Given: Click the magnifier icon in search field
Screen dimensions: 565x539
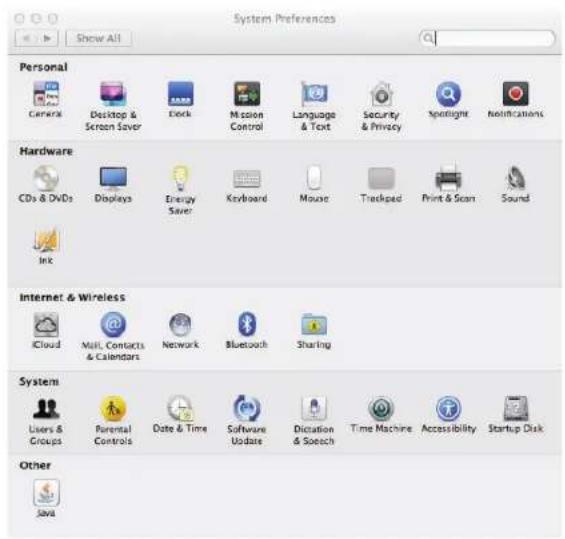Looking at the screenshot, I should [x=428, y=38].
